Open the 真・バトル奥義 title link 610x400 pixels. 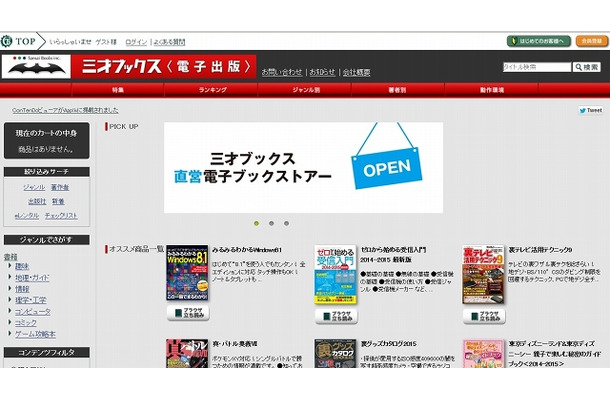point(235,344)
